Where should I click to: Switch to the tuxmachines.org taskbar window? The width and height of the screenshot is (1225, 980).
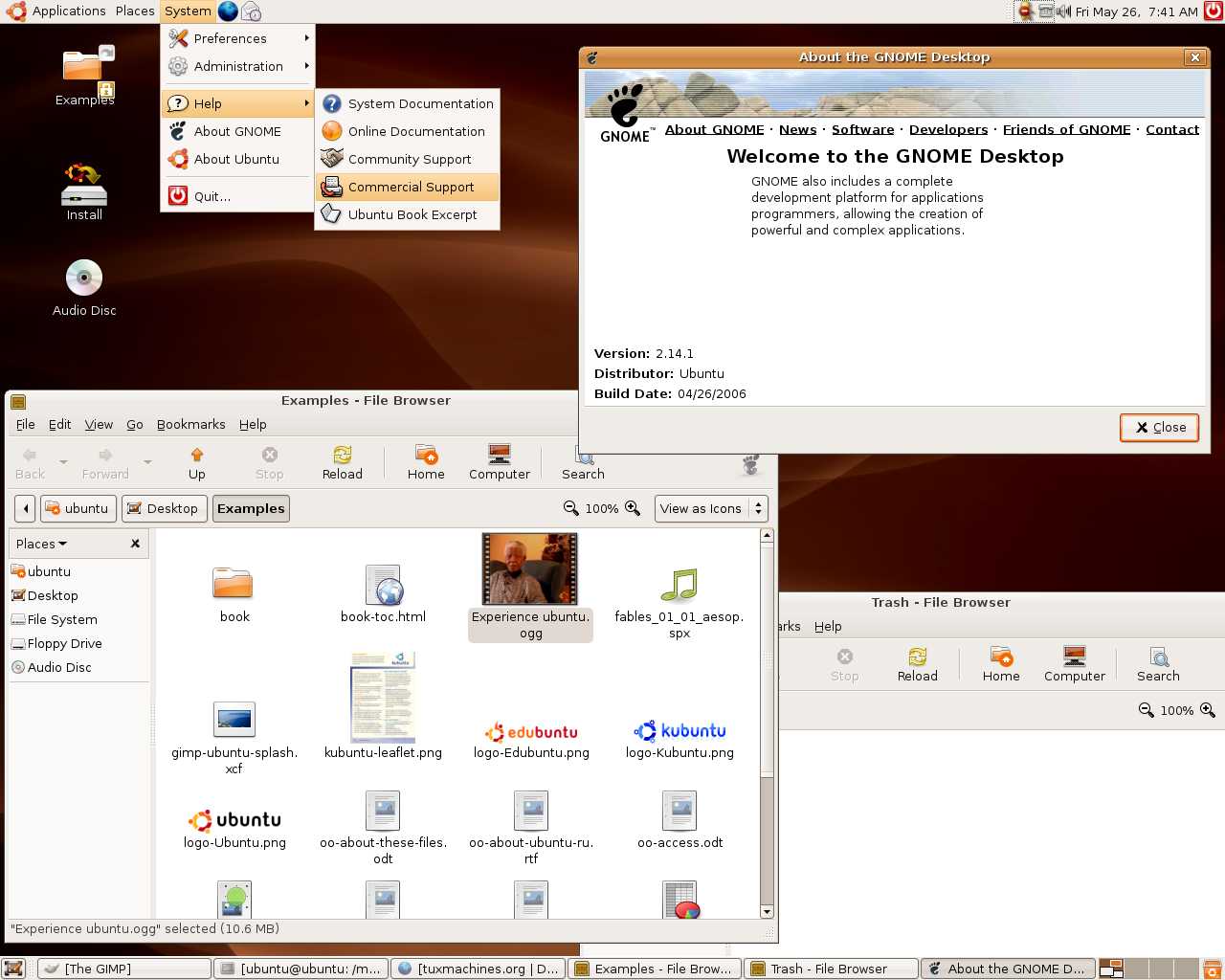[x=479, y=969]
